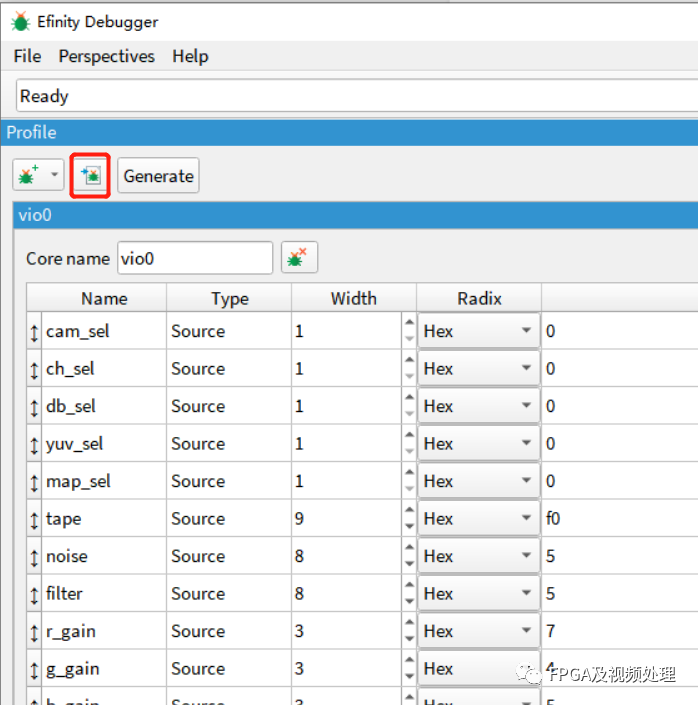Open the Perspectives menu
This screenshot has width=698, height=705.
point(106,56)
